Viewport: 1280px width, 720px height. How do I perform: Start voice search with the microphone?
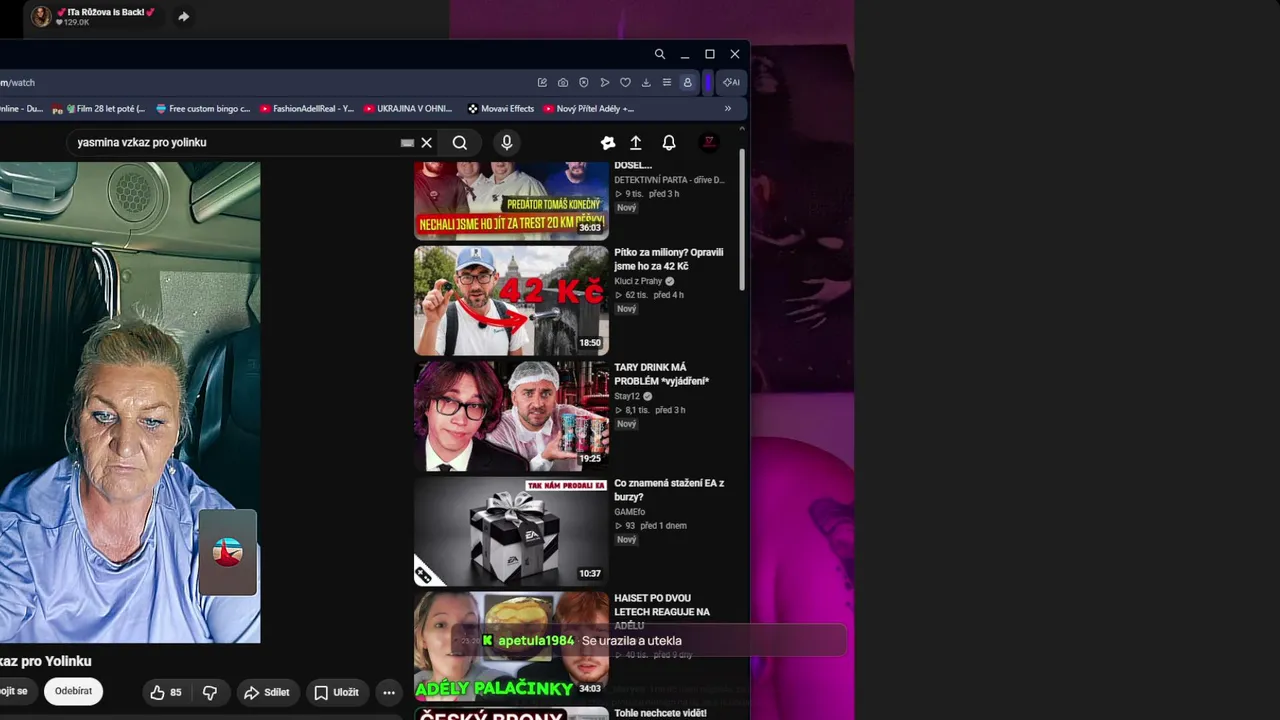(x=507, y=143)
